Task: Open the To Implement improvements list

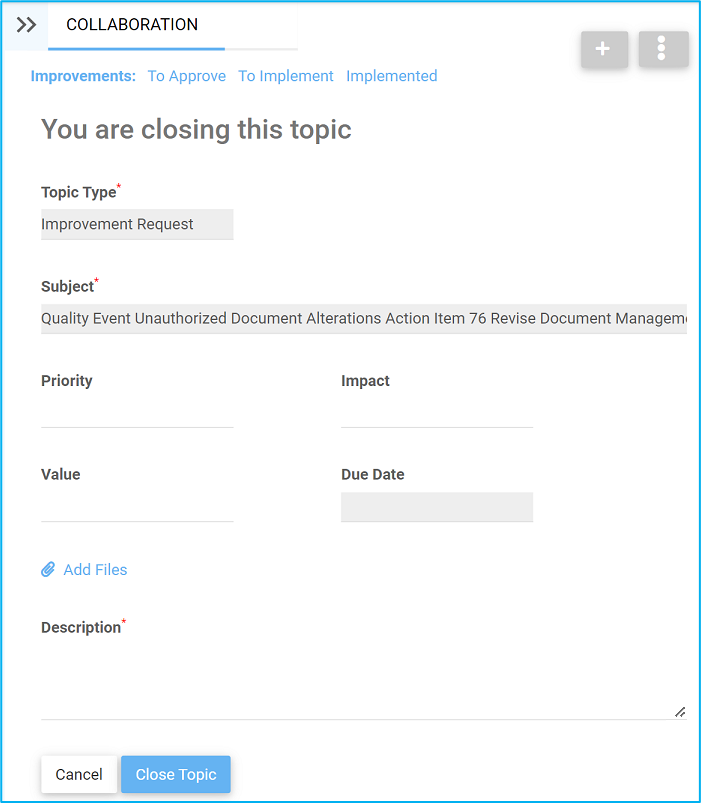Action: point(285,76)
